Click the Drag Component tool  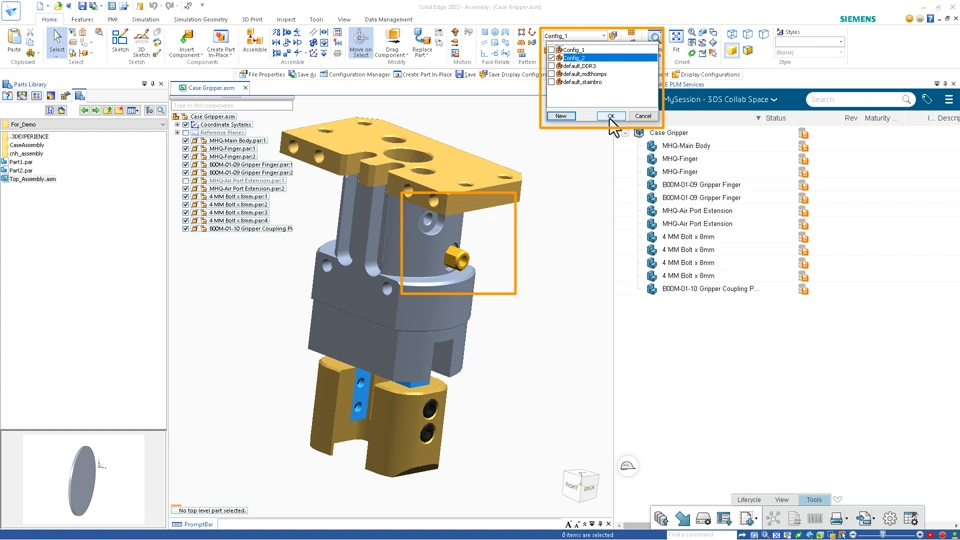(x=392, y=42)
